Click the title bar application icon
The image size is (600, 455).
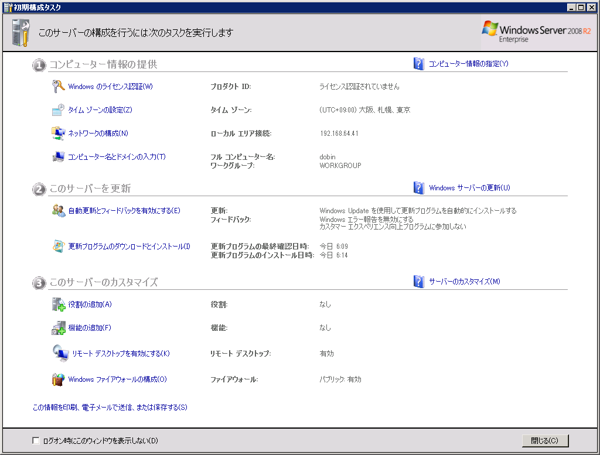coord(8,7)
